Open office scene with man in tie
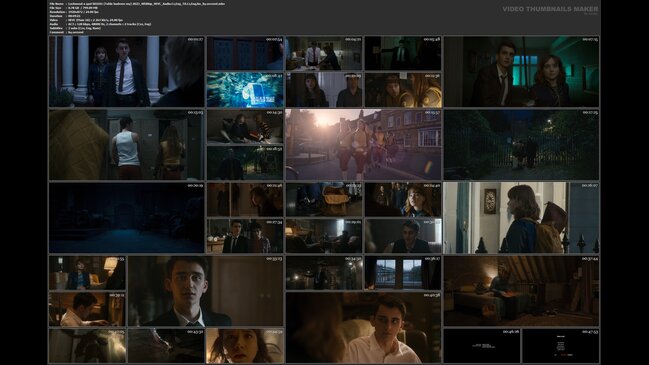The width and height of the screenshot is (649, 365). [x=324, y=53]
